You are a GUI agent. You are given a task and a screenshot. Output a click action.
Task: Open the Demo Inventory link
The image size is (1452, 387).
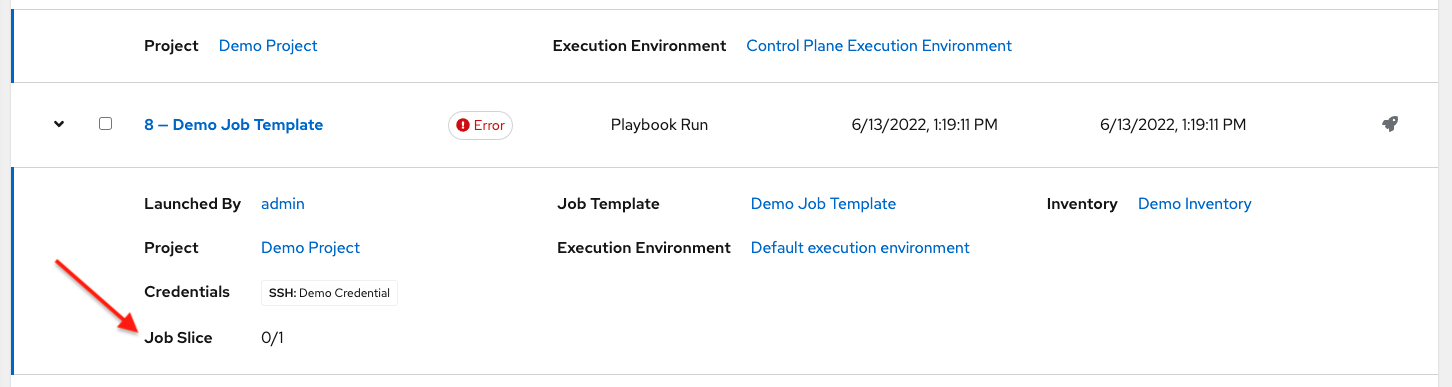tap(1194, 203)
